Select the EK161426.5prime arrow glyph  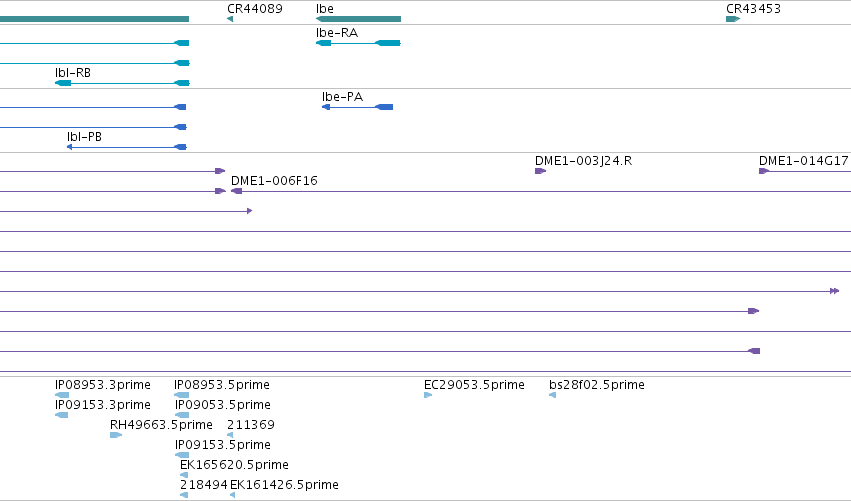point(232,495)
